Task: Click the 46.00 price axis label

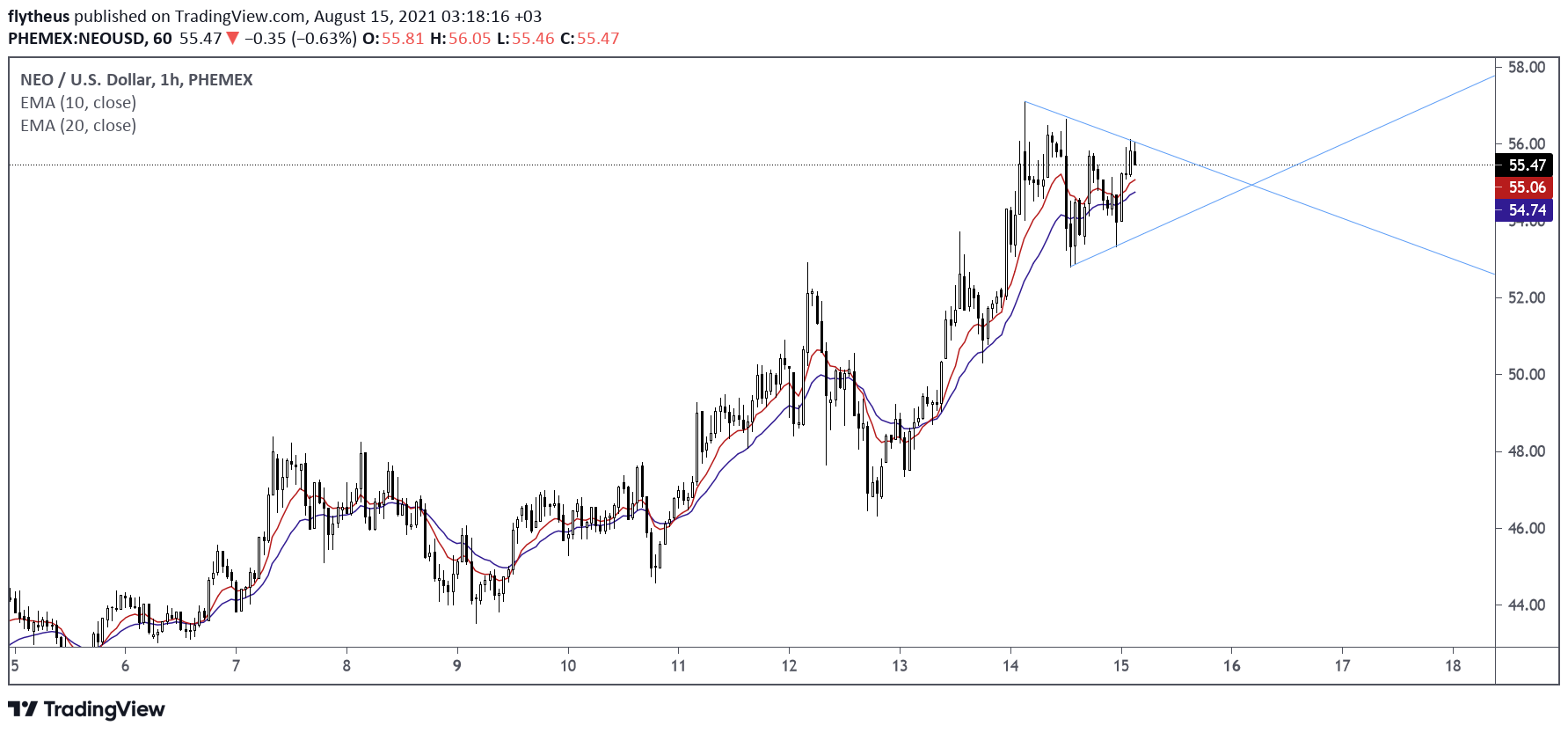Action: (x=1526, y=528)
